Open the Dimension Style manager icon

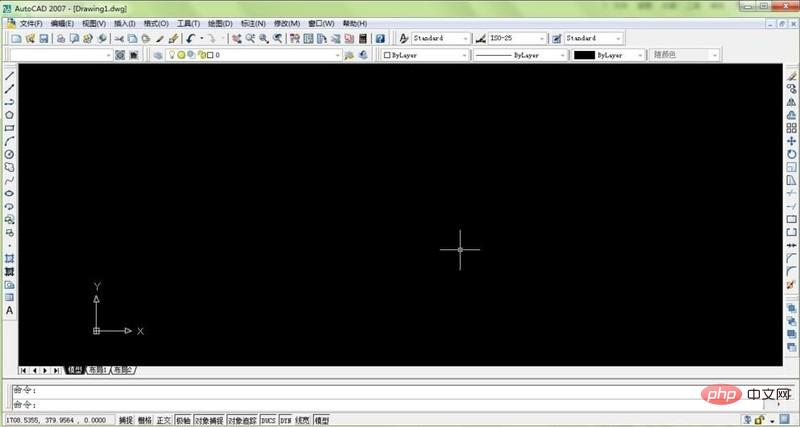pyautogui.click(x=481, y=38)
